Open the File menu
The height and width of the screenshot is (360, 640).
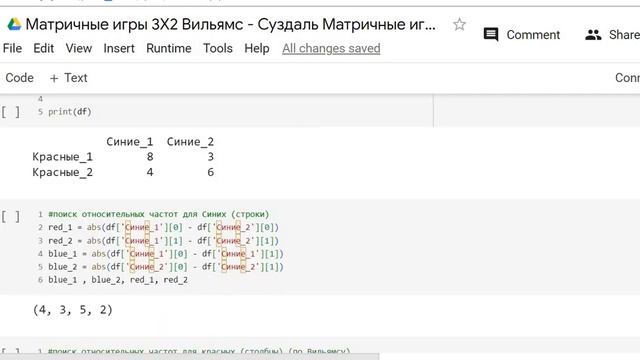[x=12, y=48]
